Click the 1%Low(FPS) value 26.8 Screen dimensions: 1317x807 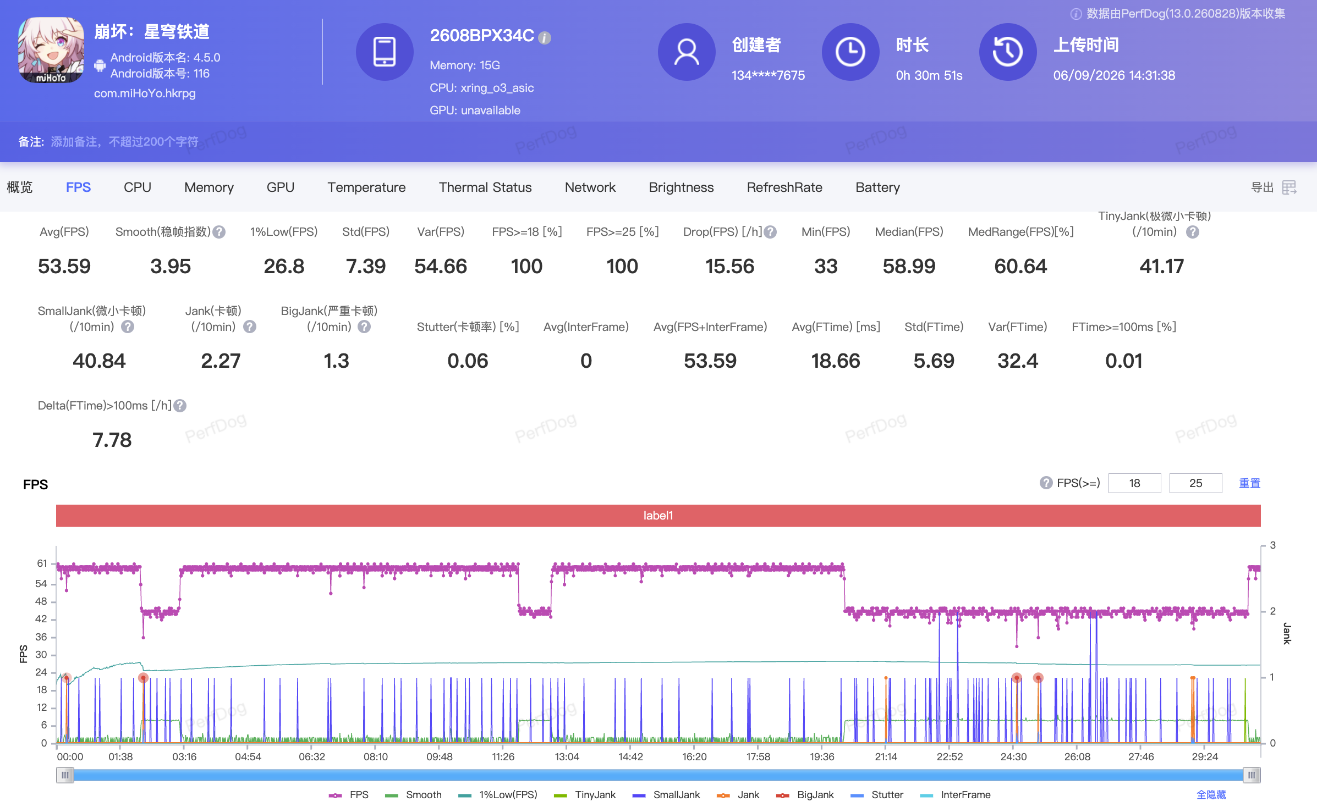[x=284, y=266]
